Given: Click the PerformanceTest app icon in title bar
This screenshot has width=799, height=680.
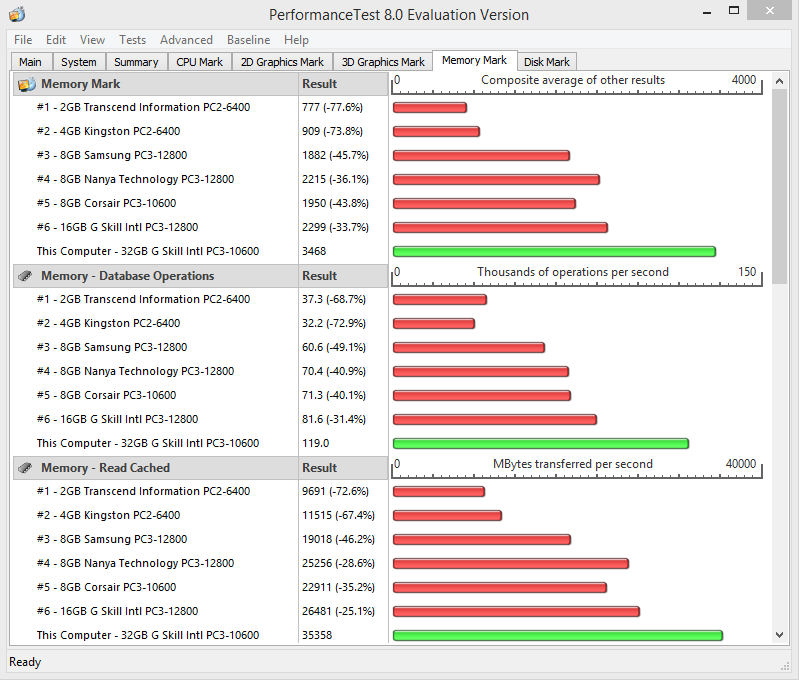Looking at the screenshot, I should tap(16, 14).
